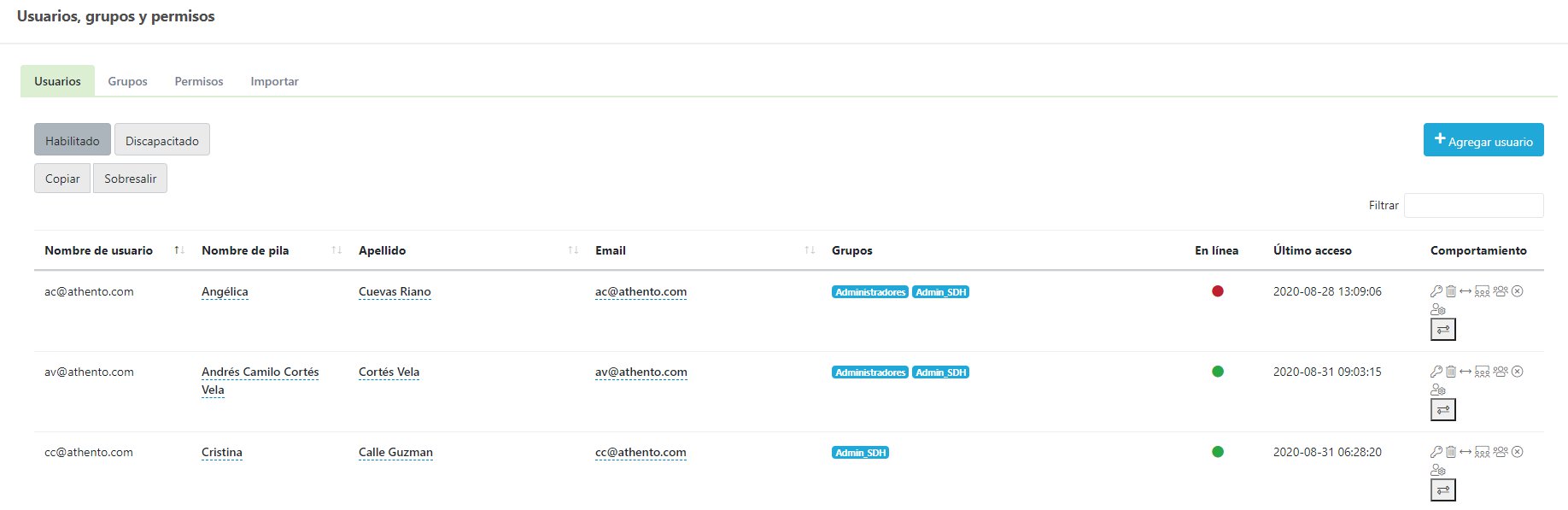
Task: Click the swap arrows button in Cristina's row
Action: [1443, 489]
